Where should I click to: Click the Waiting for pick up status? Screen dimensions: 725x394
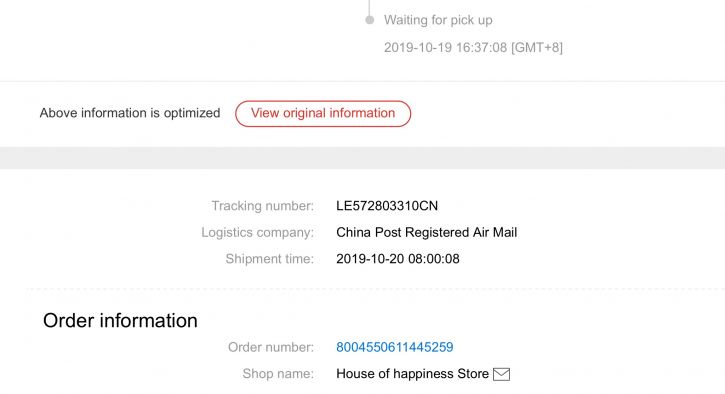tap(438, 20)
